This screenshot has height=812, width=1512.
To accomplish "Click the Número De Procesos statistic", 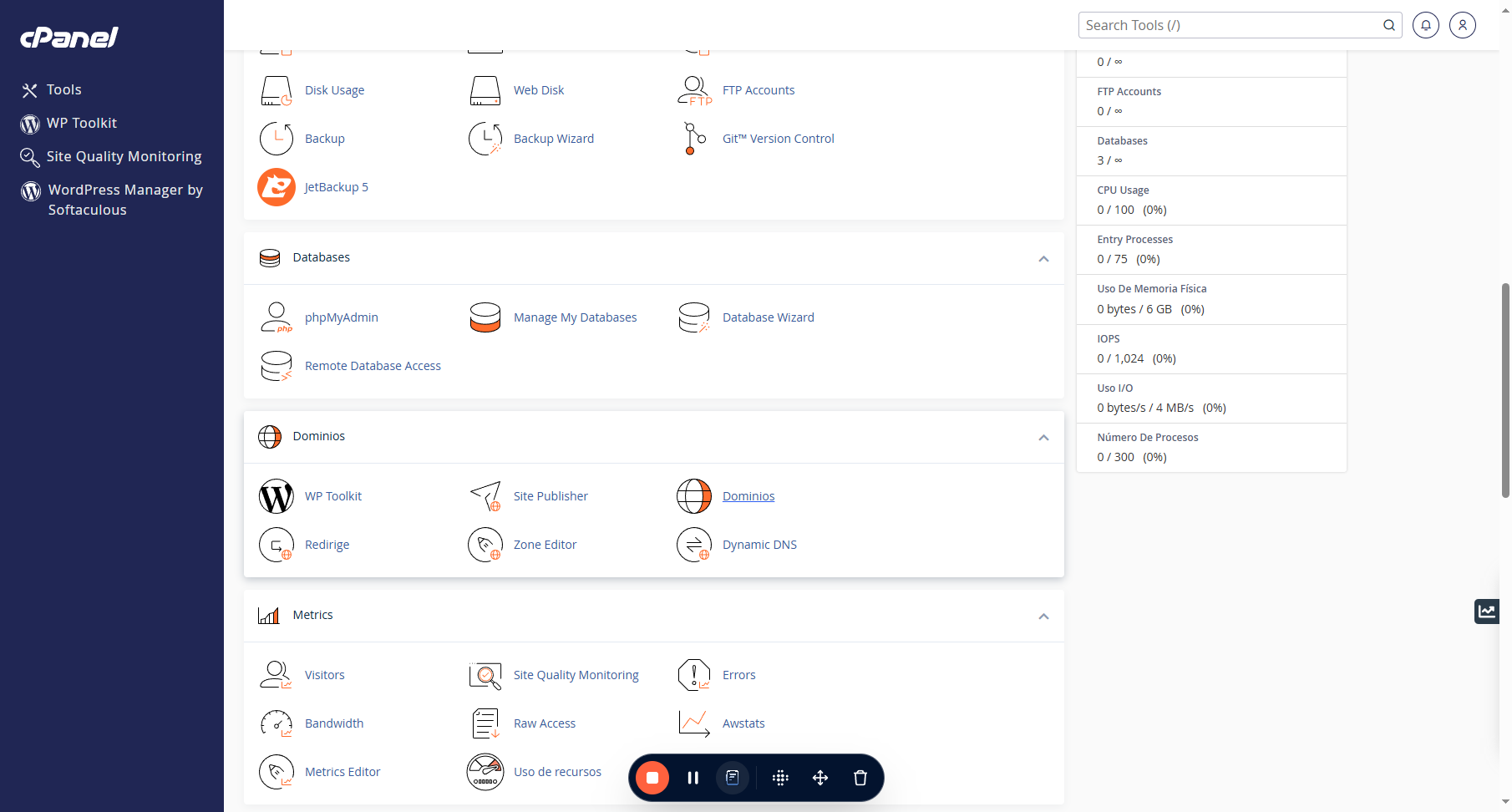I will coord(1211,448).
